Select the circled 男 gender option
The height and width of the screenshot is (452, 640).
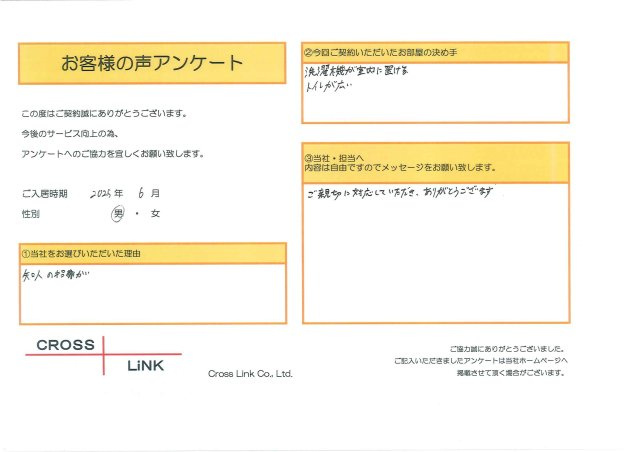118,214
